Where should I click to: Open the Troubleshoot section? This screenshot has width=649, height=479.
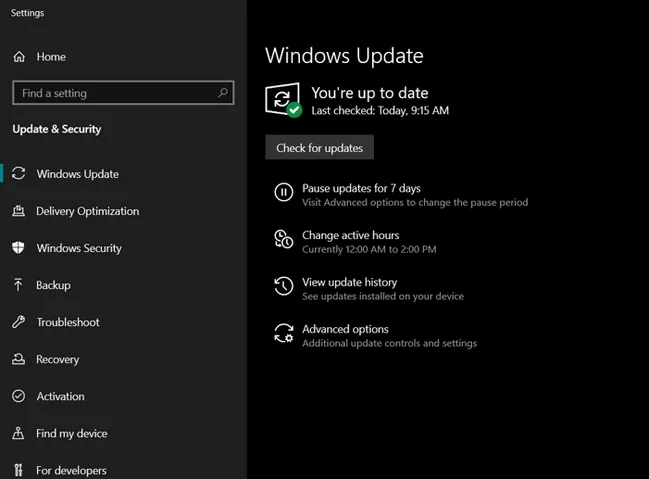click(68, 322)
